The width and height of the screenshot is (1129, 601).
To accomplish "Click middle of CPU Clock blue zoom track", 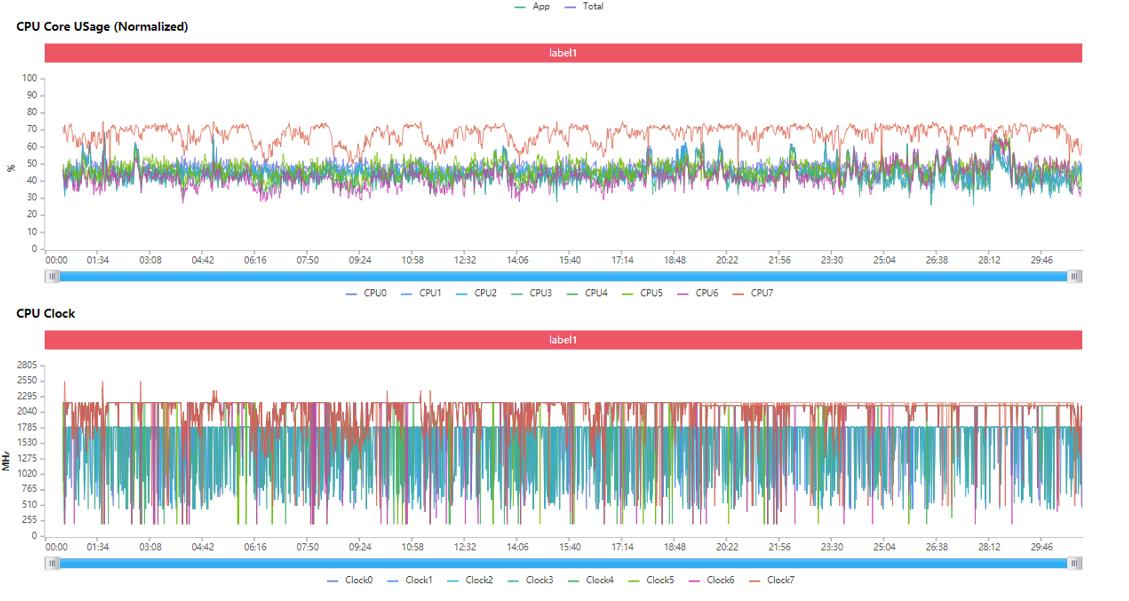I will [x=563, y=563].
